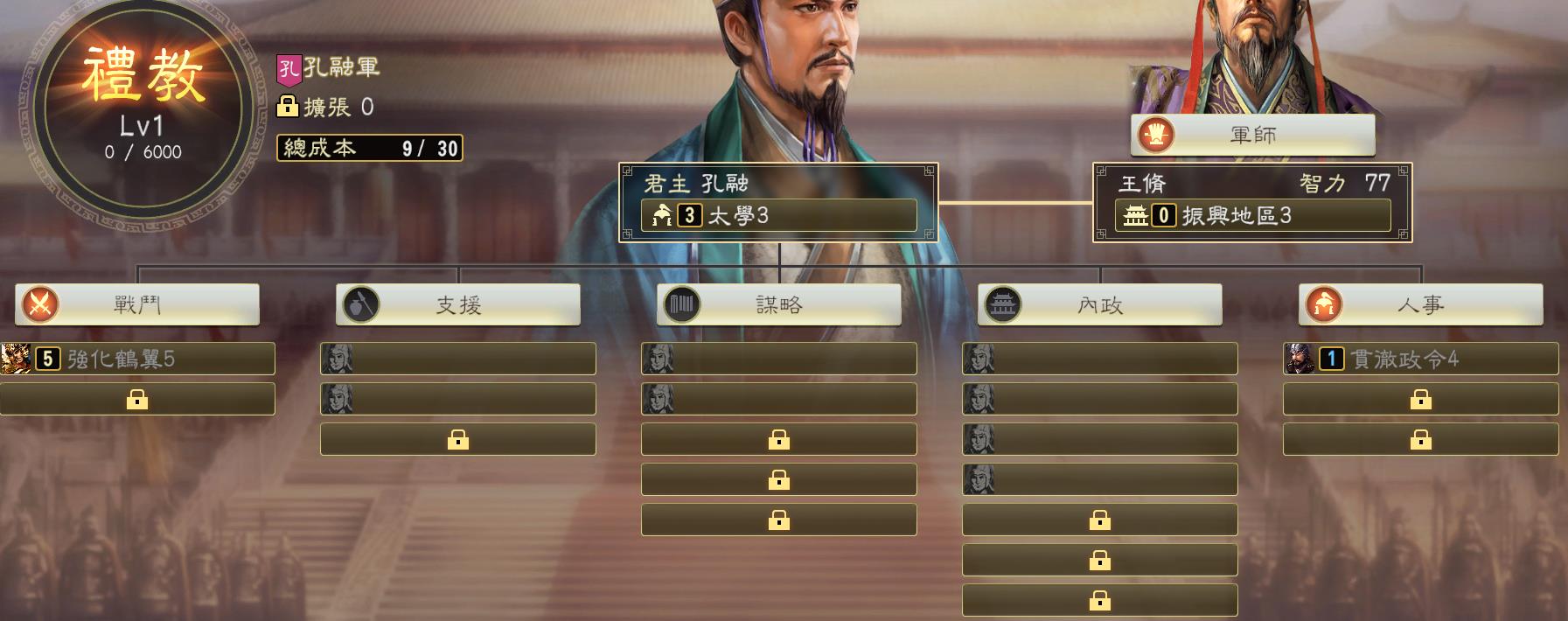Open the strategist's 振興地區3 policy slot
1568x621 pixels.
click(1252, 215)
